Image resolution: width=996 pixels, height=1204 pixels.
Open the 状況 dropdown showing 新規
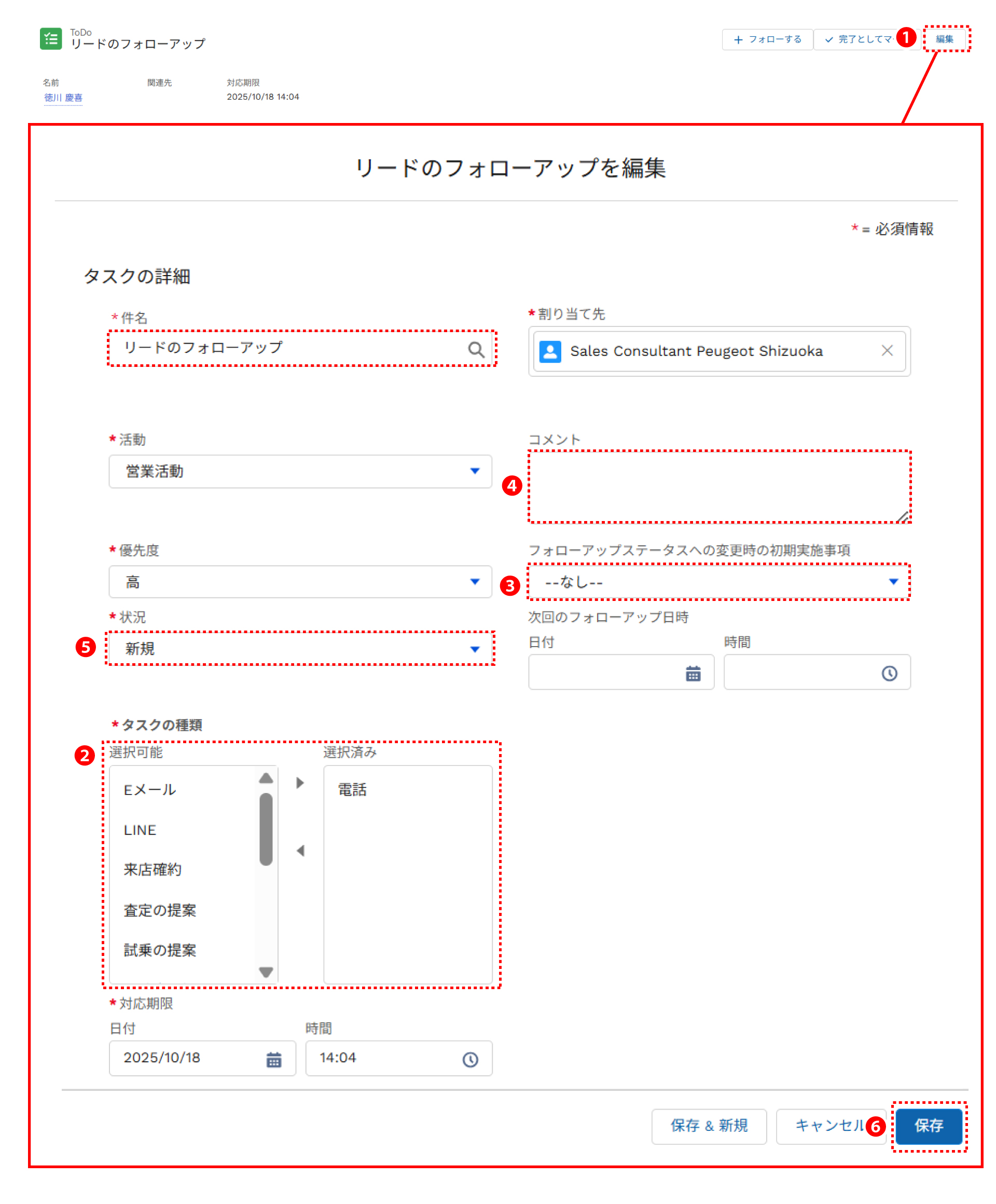coord(300,648)
